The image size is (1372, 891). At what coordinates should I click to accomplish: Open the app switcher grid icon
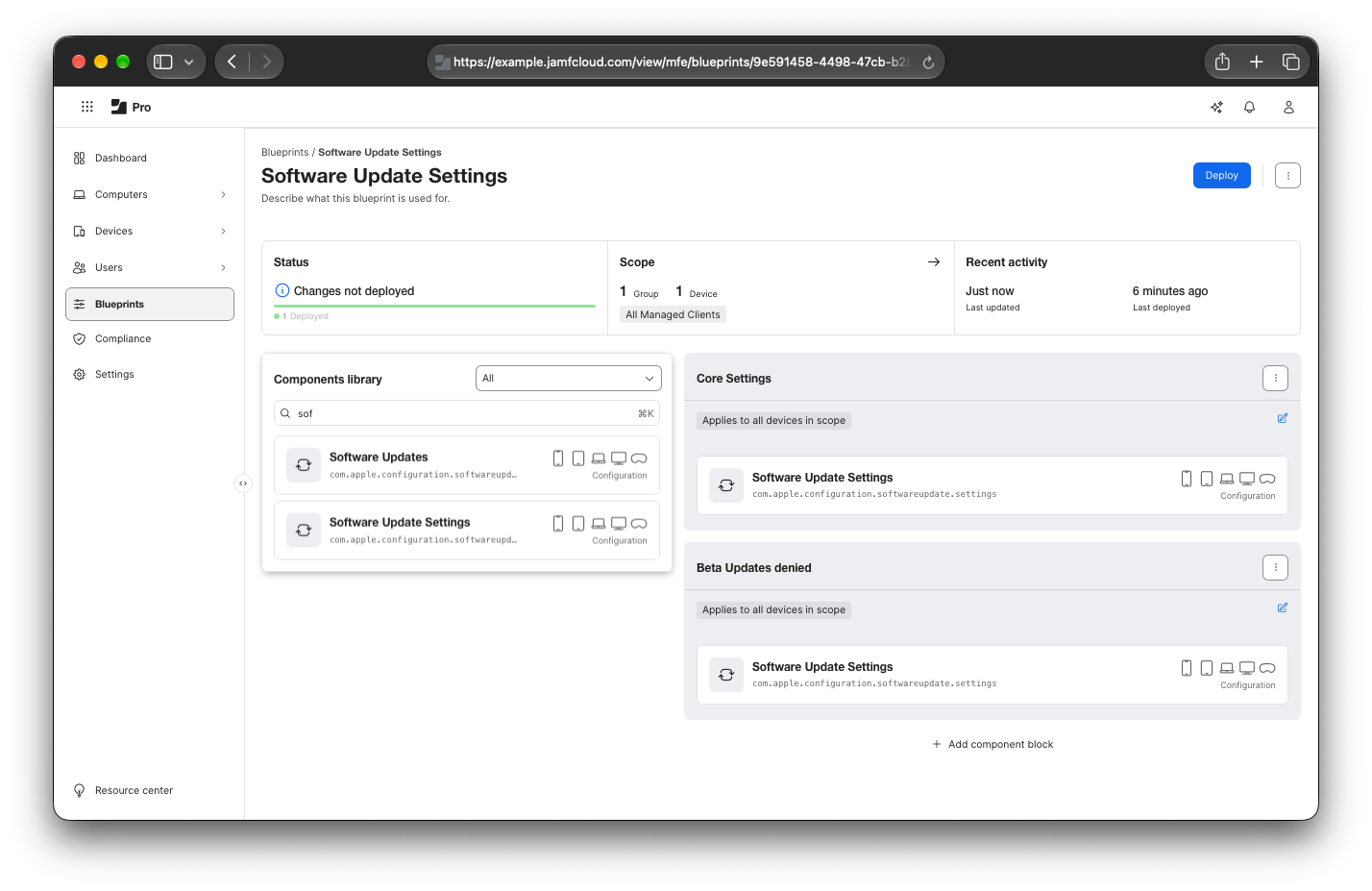coord(86,107)
